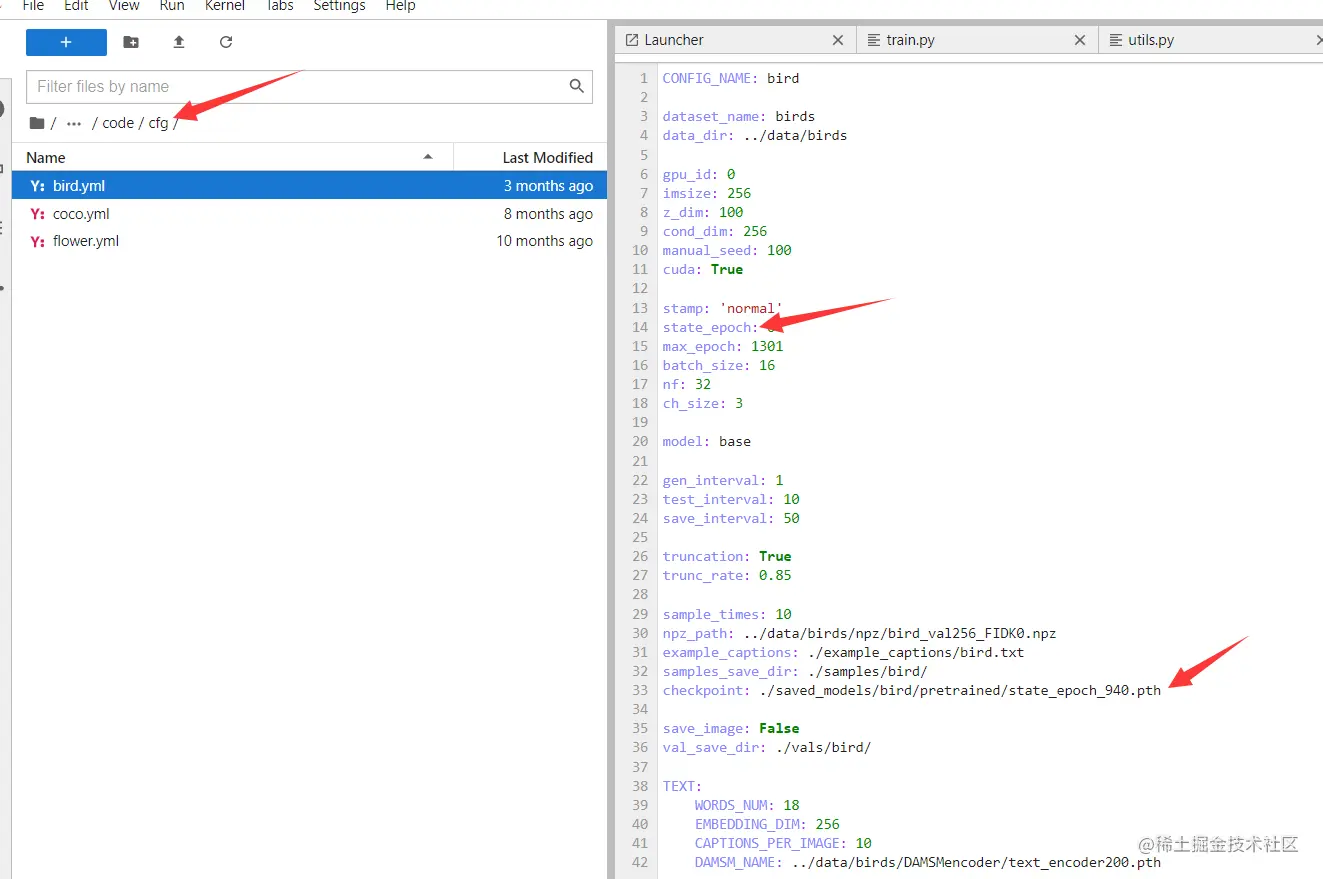Open the Tabs menu
Image resolution: width=1323 pixels, height=879 pixels.
(279, 5)
